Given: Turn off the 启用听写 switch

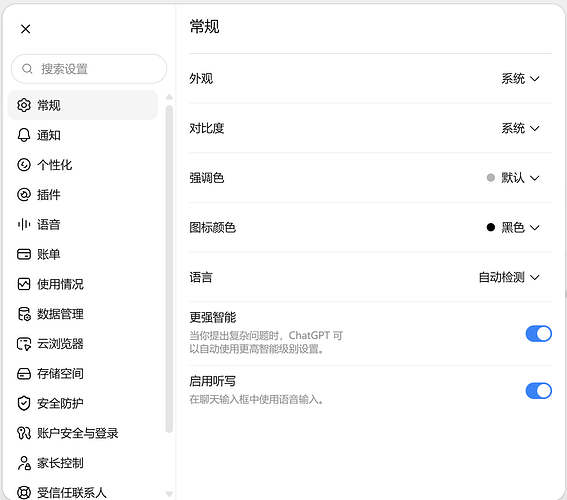Looking at the screenshot, I should tap(538, 391).
